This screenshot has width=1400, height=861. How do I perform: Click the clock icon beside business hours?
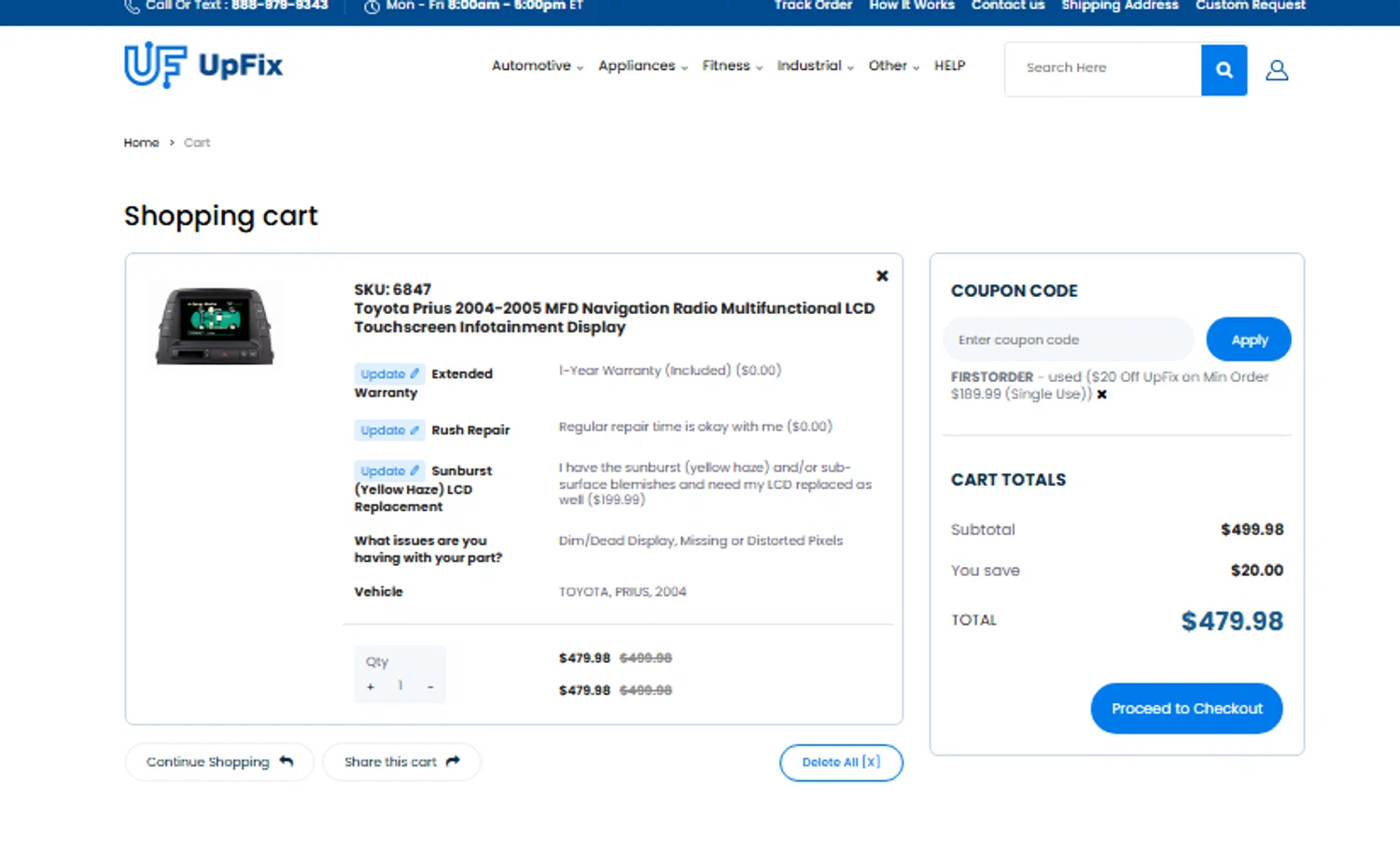(x=371, y=7)
